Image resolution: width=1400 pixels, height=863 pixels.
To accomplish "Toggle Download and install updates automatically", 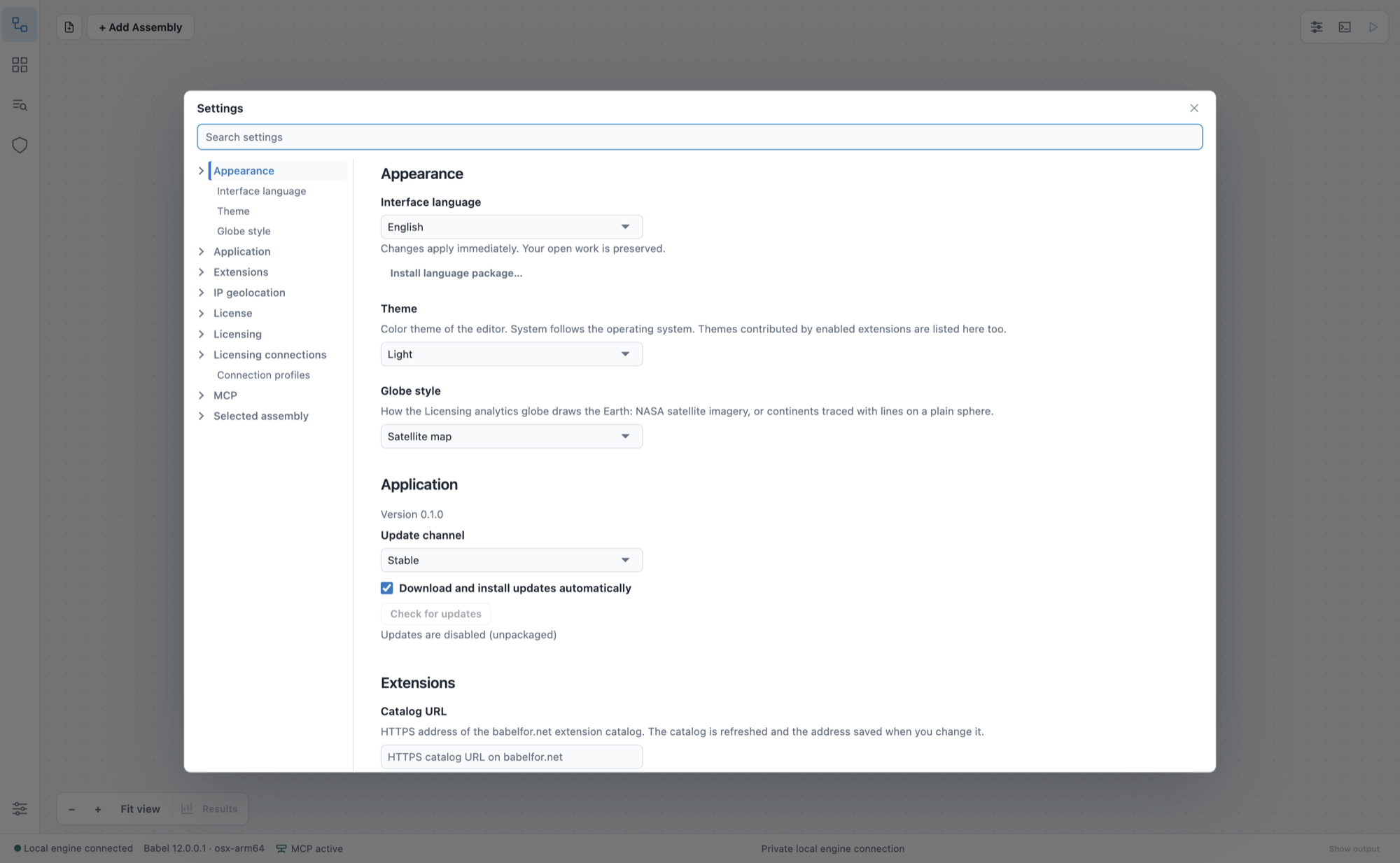I will coord(386,588).
